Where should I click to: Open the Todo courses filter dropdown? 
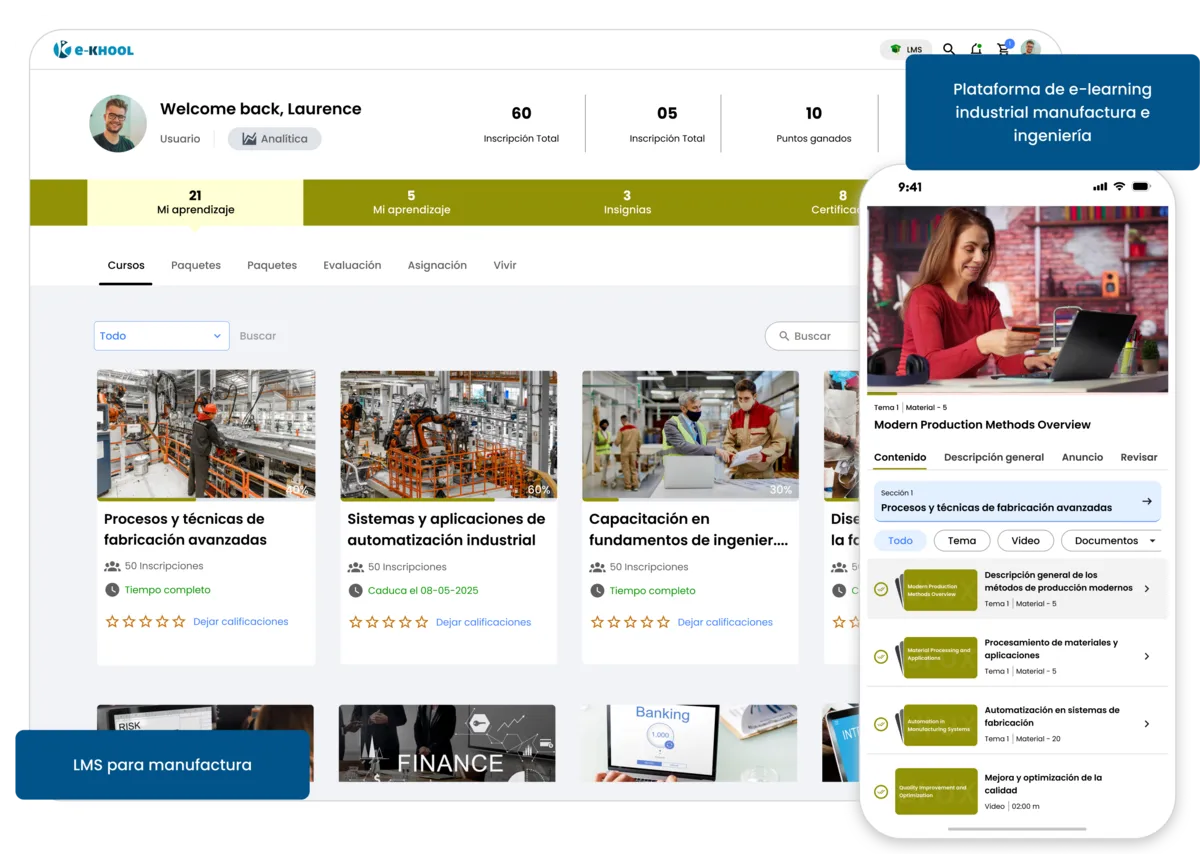pos(160,335)
